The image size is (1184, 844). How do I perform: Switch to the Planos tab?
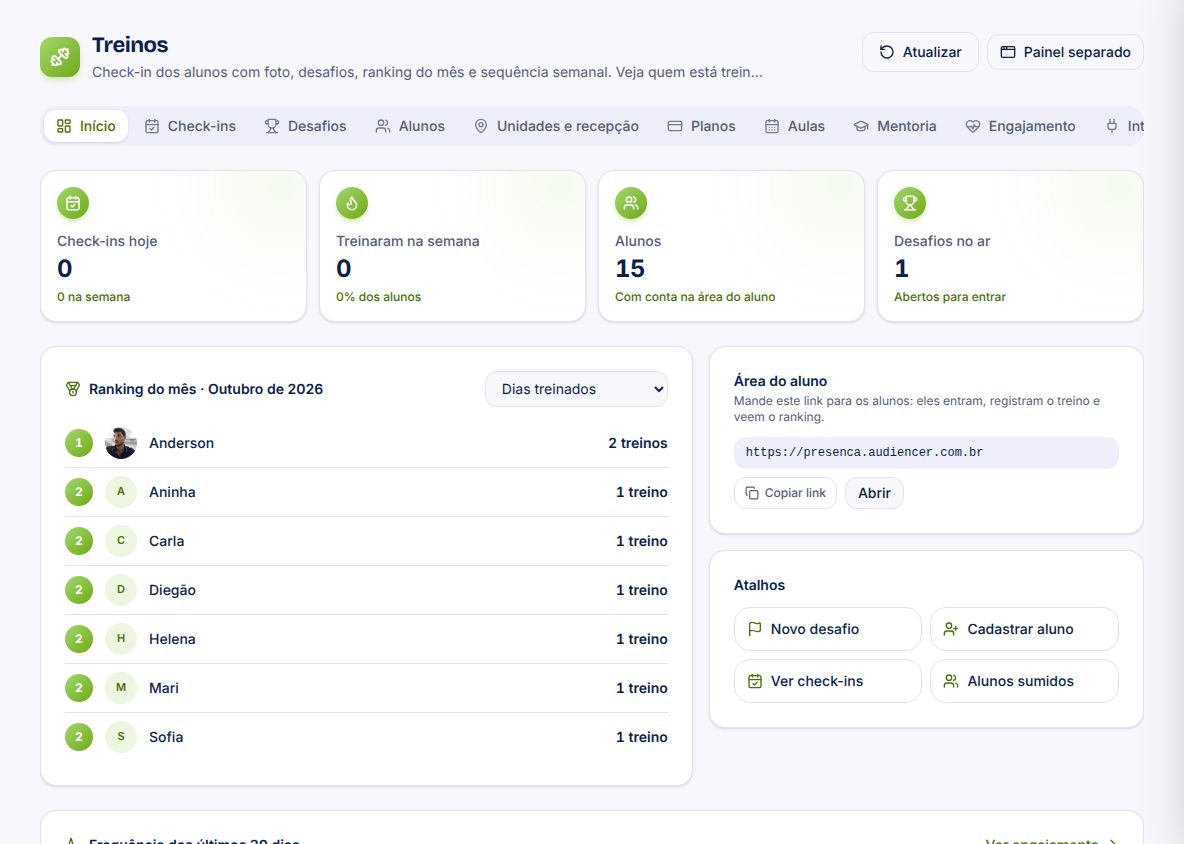701,126
